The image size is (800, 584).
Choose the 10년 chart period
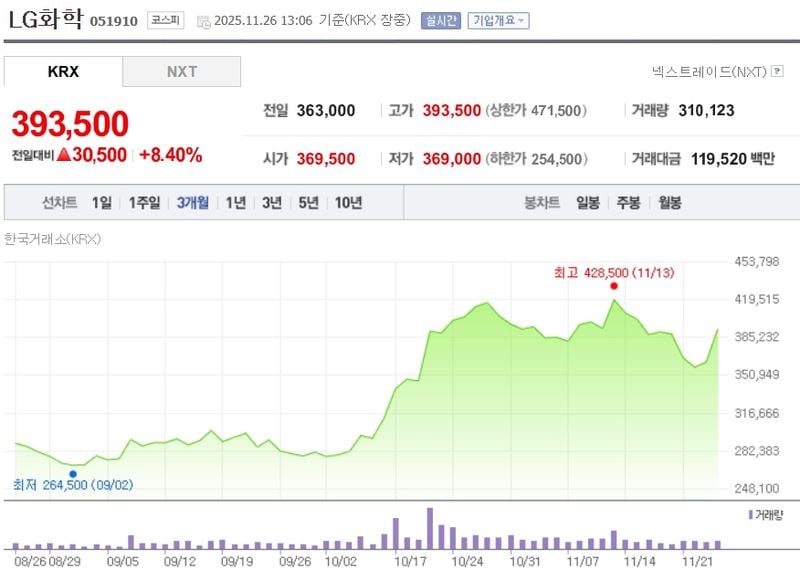[348, 202]
